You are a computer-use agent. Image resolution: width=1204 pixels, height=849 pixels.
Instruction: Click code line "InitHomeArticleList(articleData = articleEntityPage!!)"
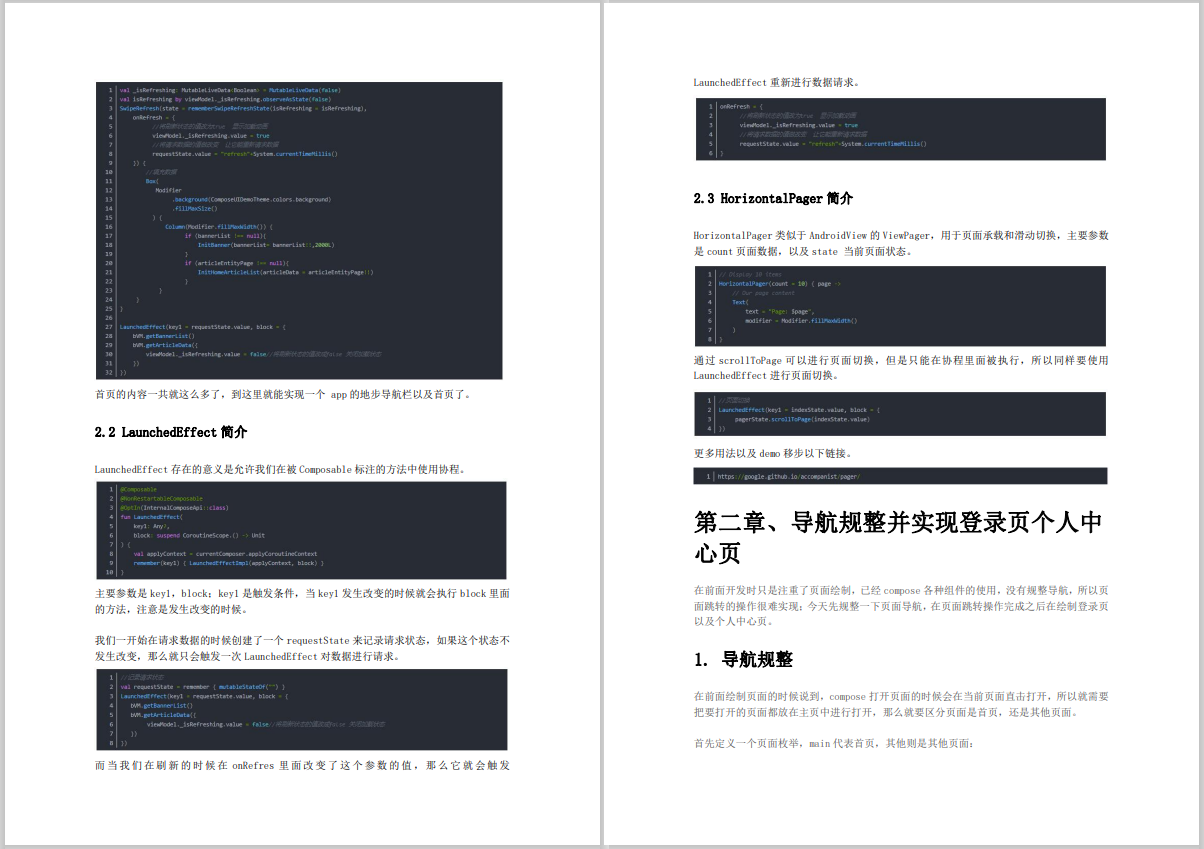(x=286, y=272)
